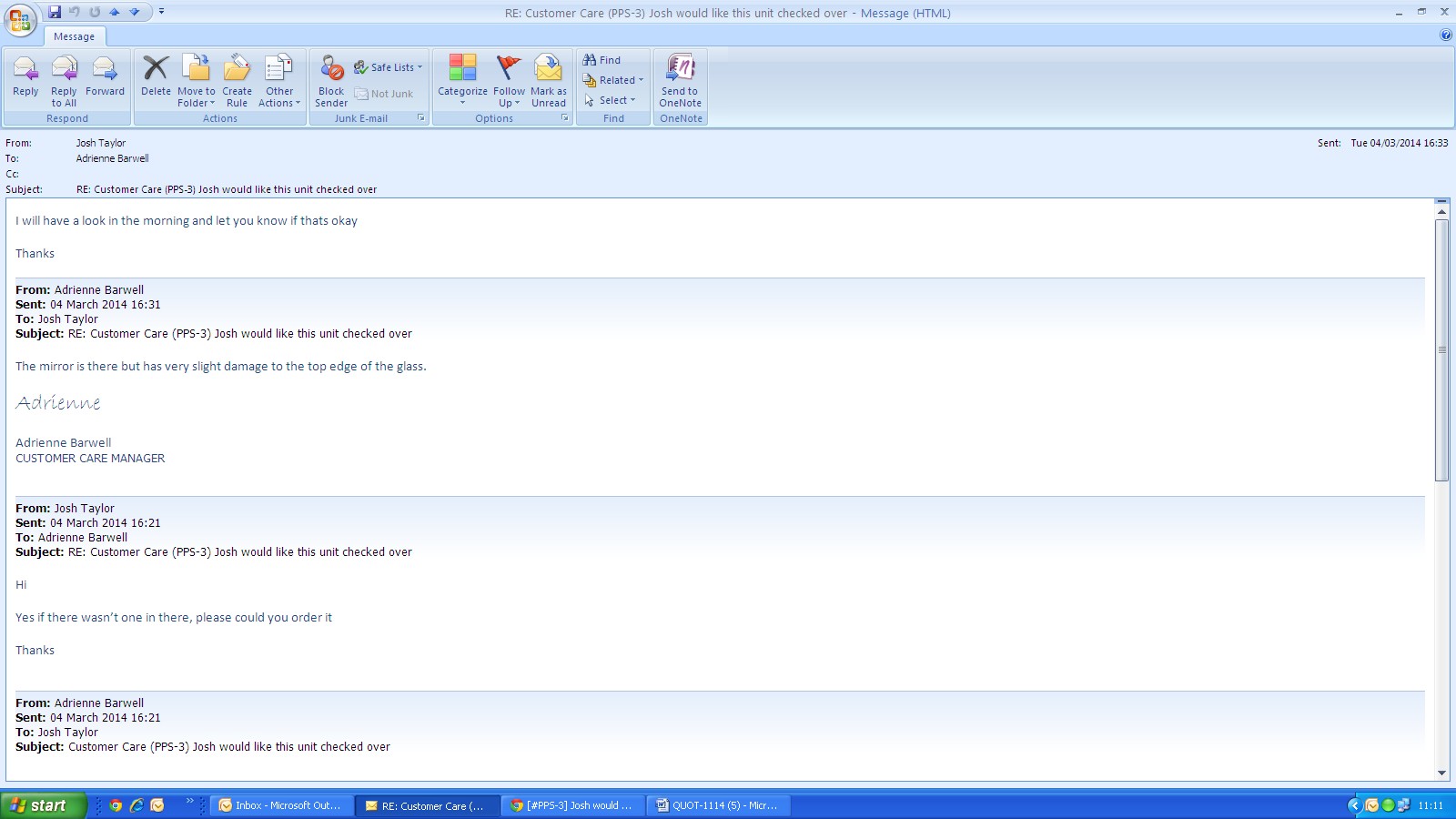Open the Help question mark icon
1456x819 pixels.
click(x=1446, y=35)
